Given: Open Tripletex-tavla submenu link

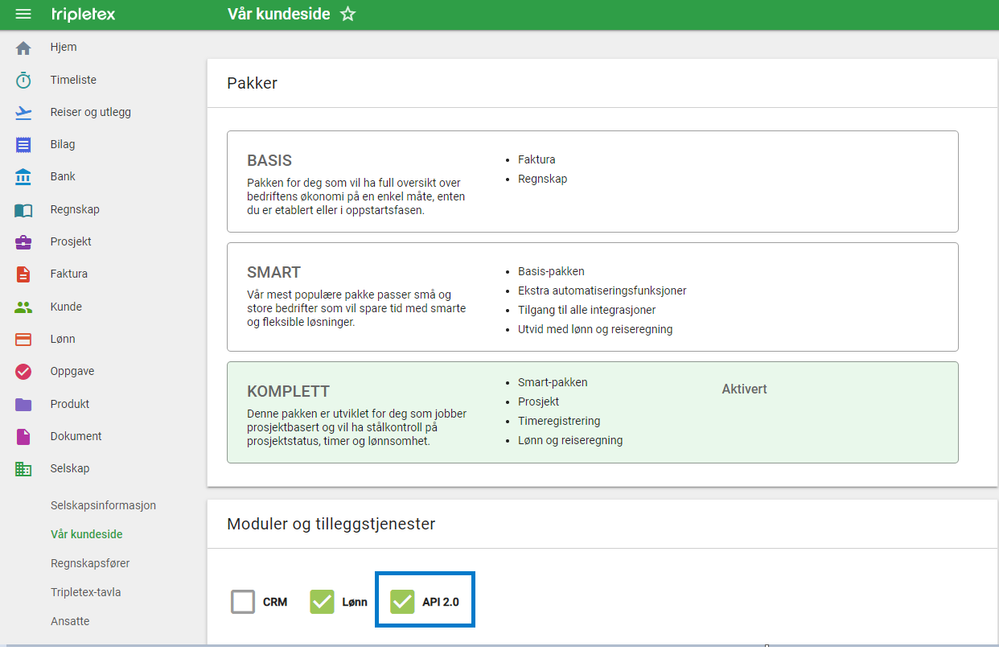Looking at the screenshot, I should 85,592.
